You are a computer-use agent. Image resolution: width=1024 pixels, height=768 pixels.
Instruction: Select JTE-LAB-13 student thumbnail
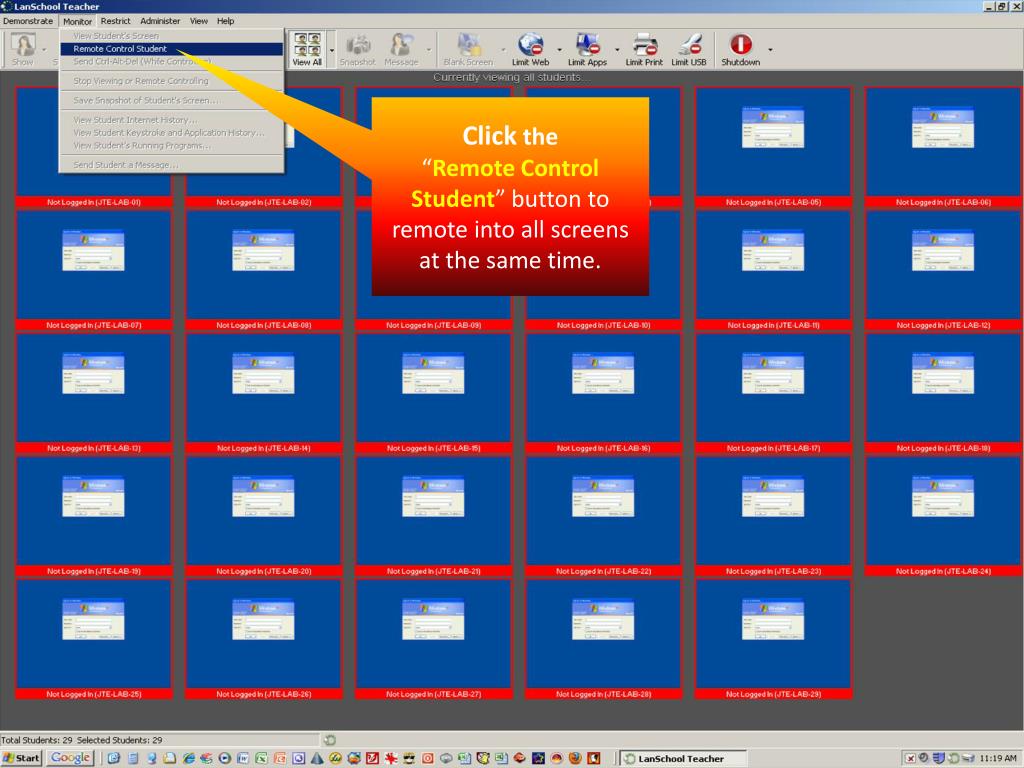[x=93, y=393]
